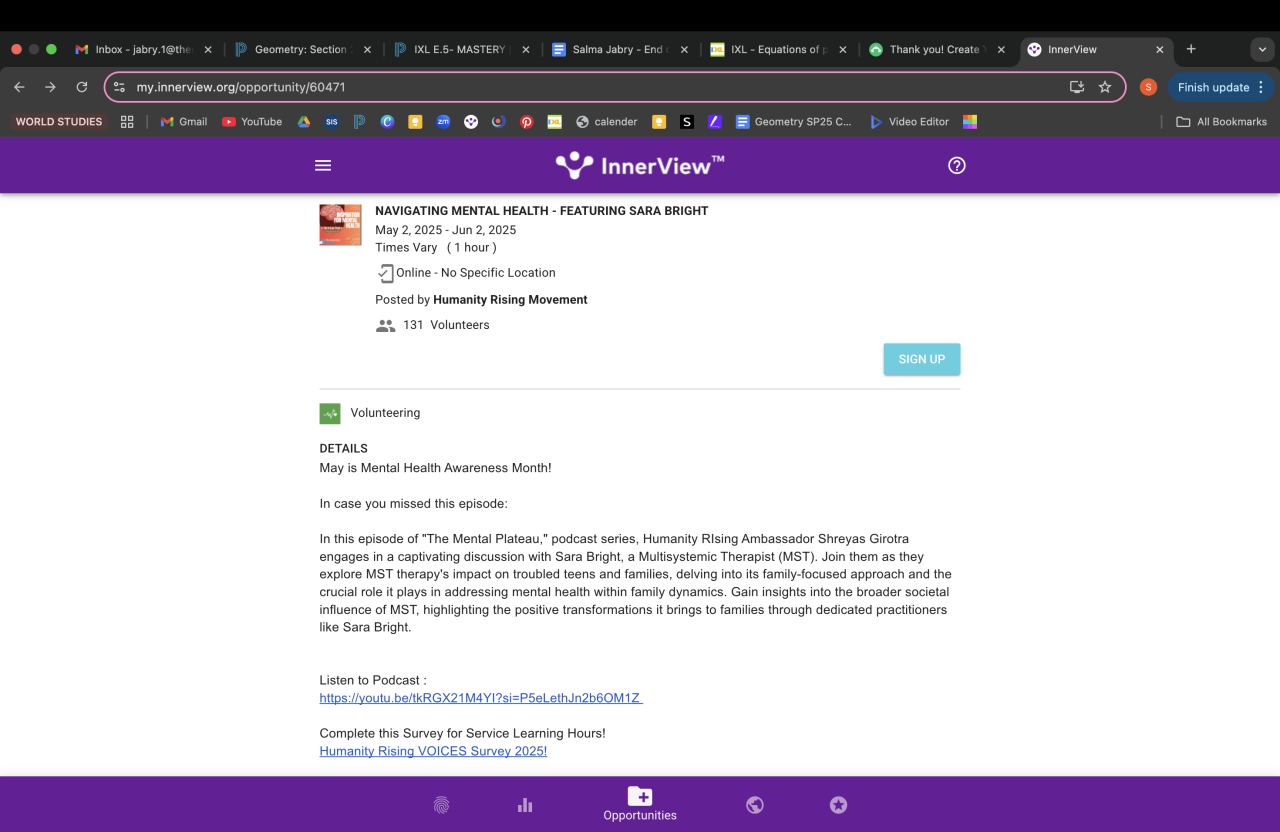Click the SIGN UP button
The height and width of the screenshot is (832, 1280).
pyautogui.click(x=922, y=359)
